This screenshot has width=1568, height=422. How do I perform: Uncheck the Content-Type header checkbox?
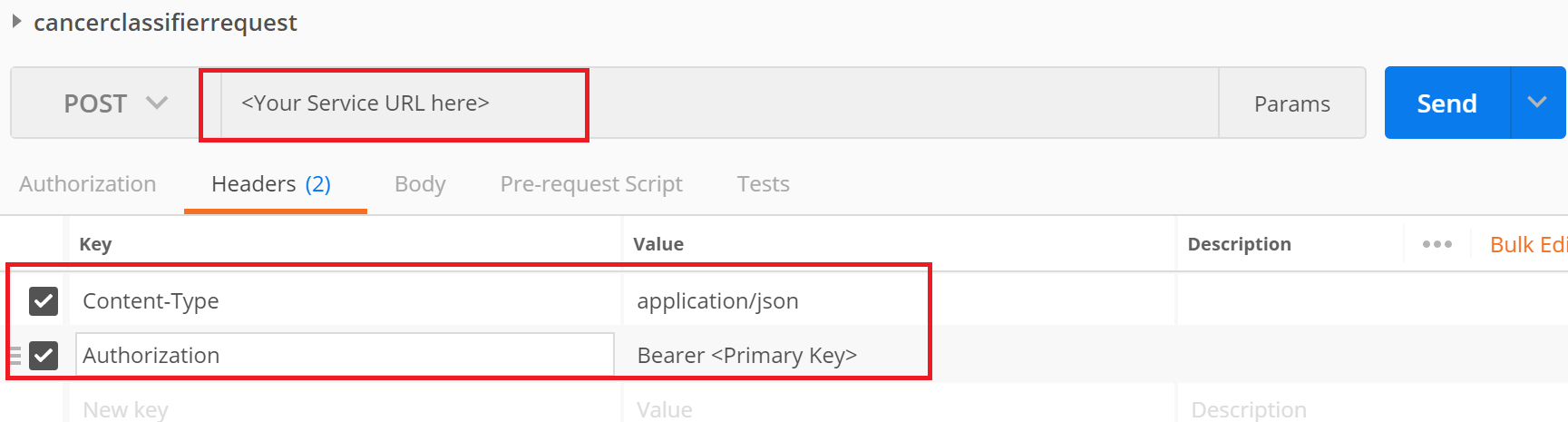click(44, 301)
